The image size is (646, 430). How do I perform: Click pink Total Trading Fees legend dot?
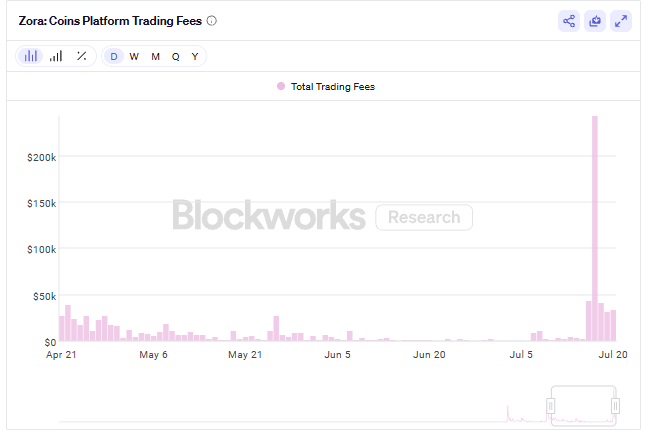[281, 86]
